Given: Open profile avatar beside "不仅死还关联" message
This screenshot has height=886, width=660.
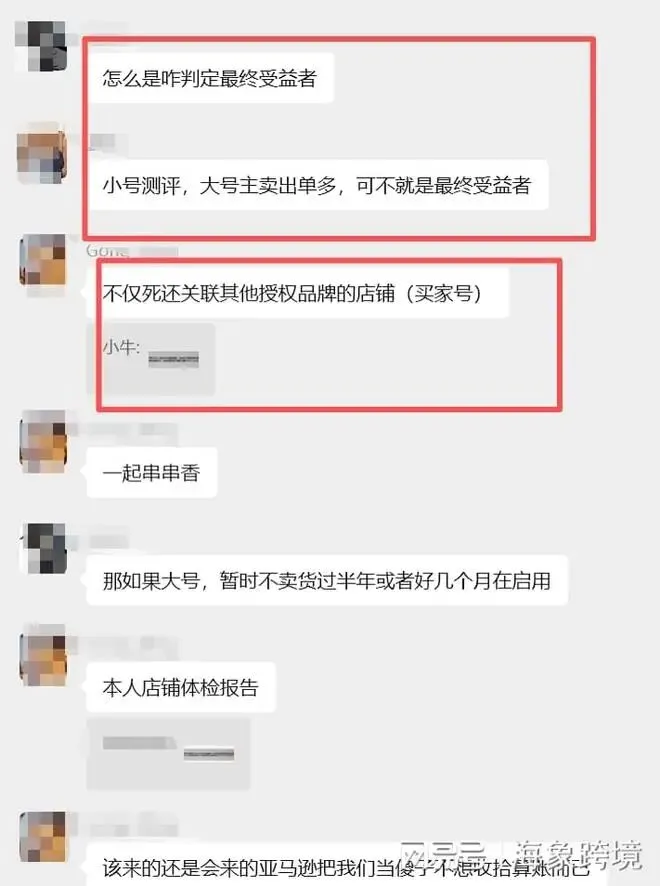Looking at the screenshot, I should pyautogui.click(x=44, y=260).
